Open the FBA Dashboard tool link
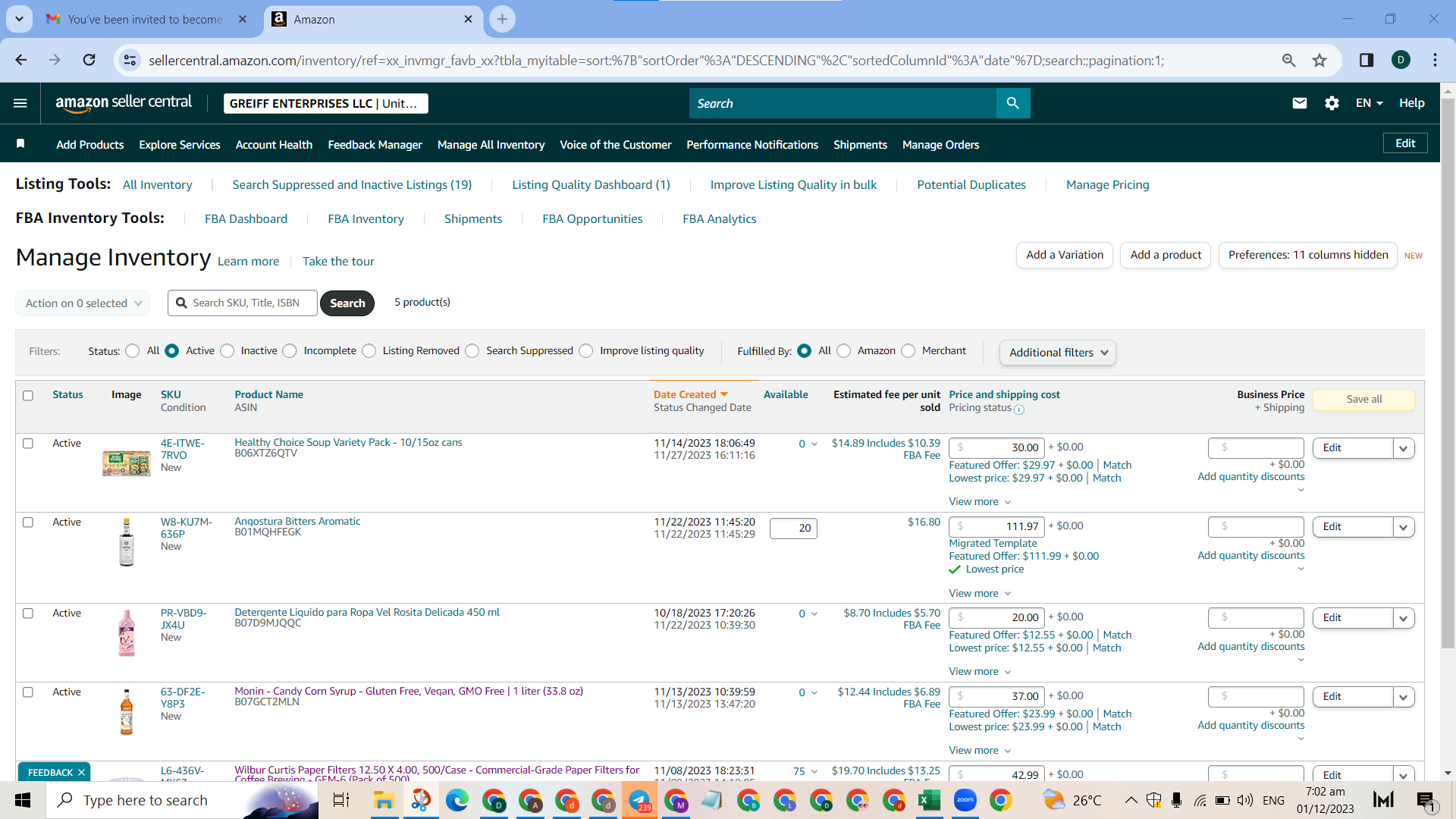Screen dimensions: 1456x819 pos(246,219)
